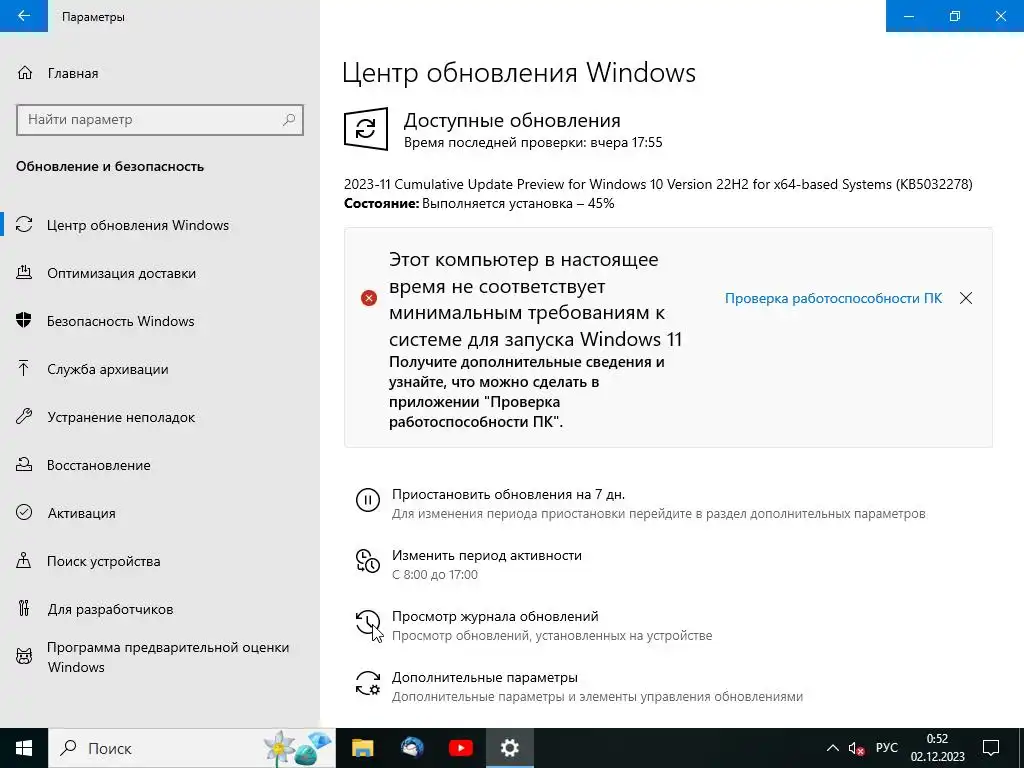1024x768 pixels.
Task: Click the muted volume icon in tray
Action: [x=856, y=748]
